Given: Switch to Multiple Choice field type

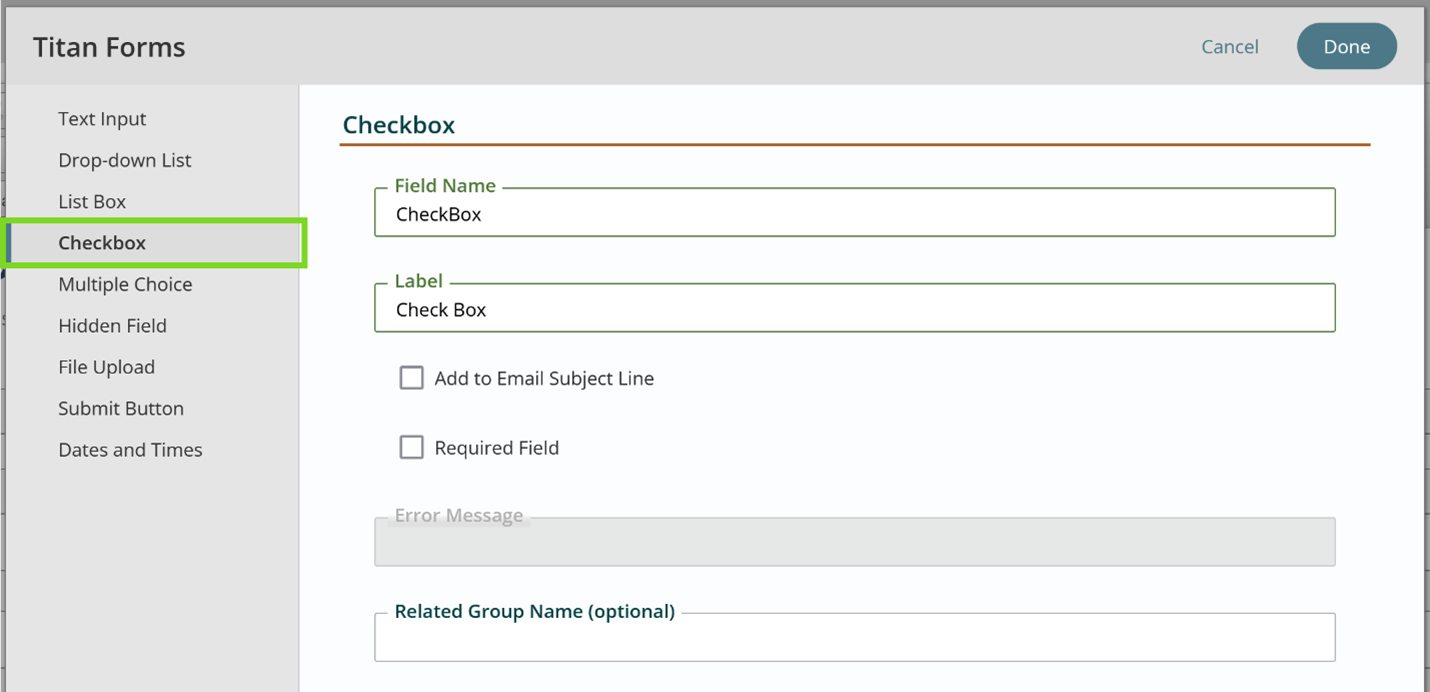Looking at the screenshot, I should tap(125, 285).
